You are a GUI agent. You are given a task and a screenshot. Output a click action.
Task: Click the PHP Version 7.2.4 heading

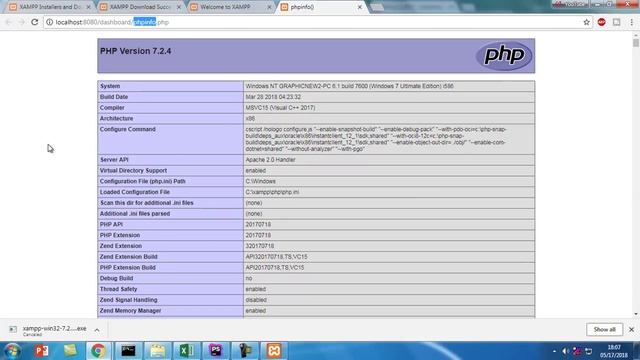pyautogui.click(x=136, y=51)
